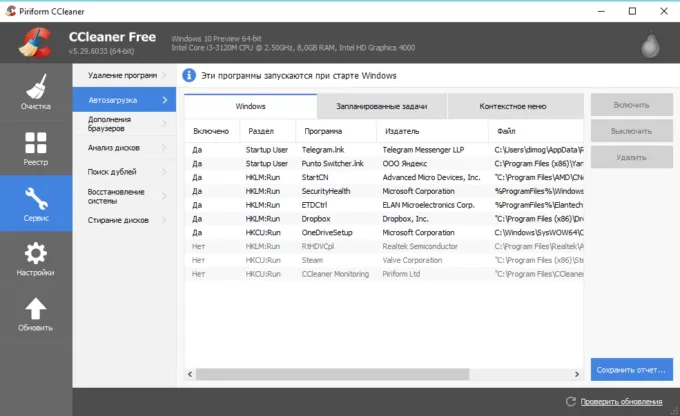
Task: Click the CCleaner logo icon
Action: pos(33,42)
